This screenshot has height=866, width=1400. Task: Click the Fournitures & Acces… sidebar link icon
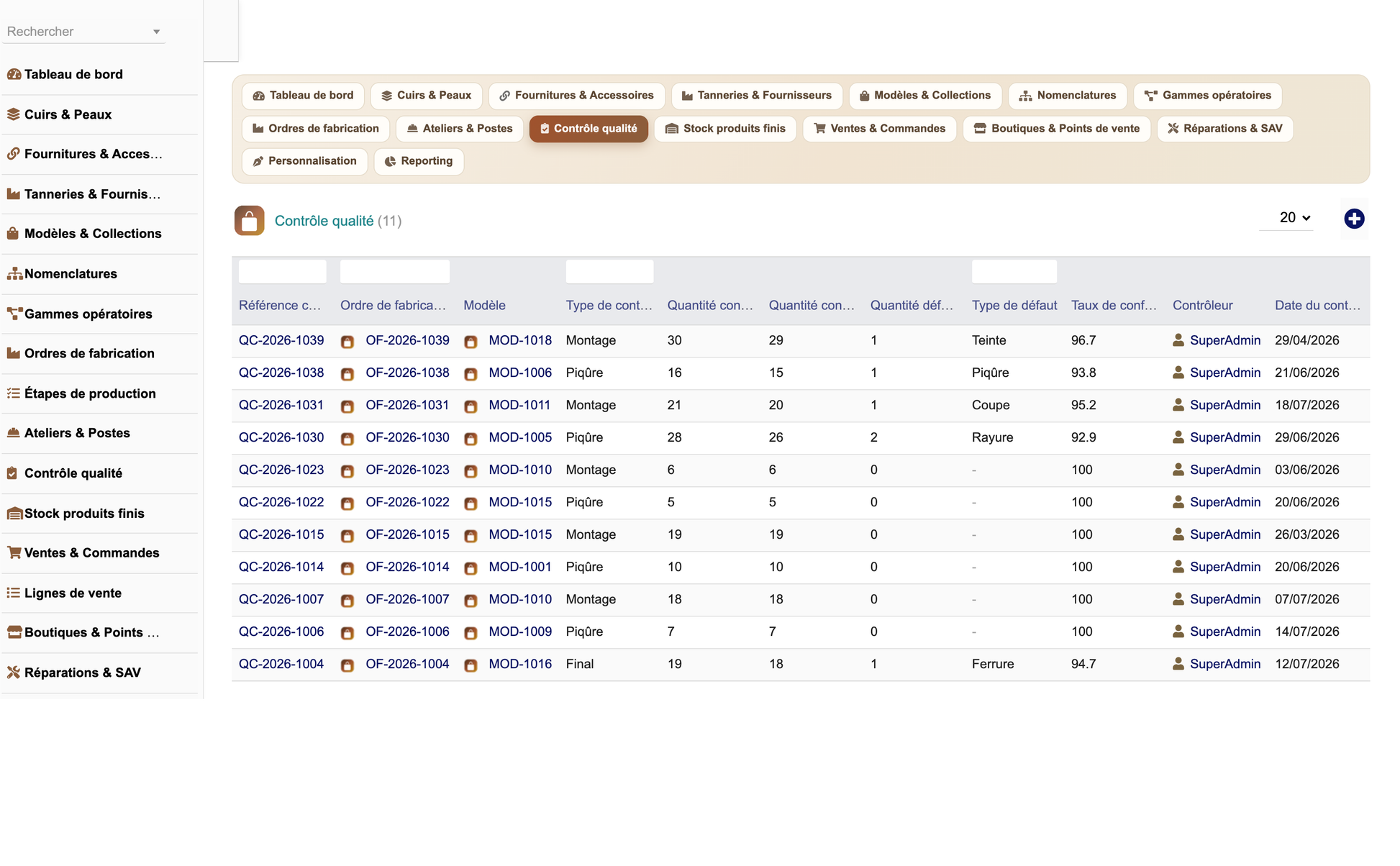[14, 154]
